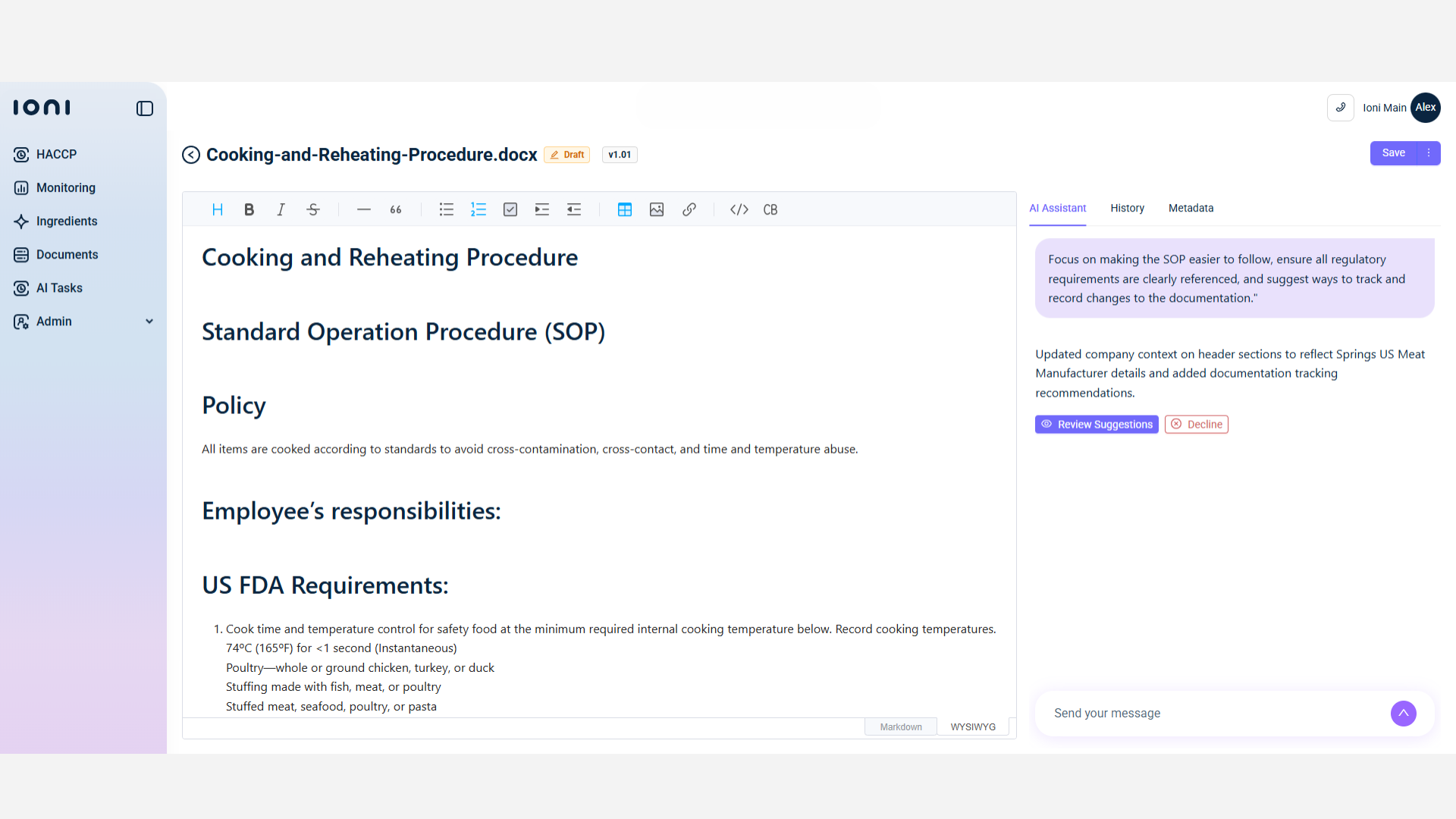Insert a table into document
The width and height of the screenshot is (1456, 819).
tap(625, 209)
